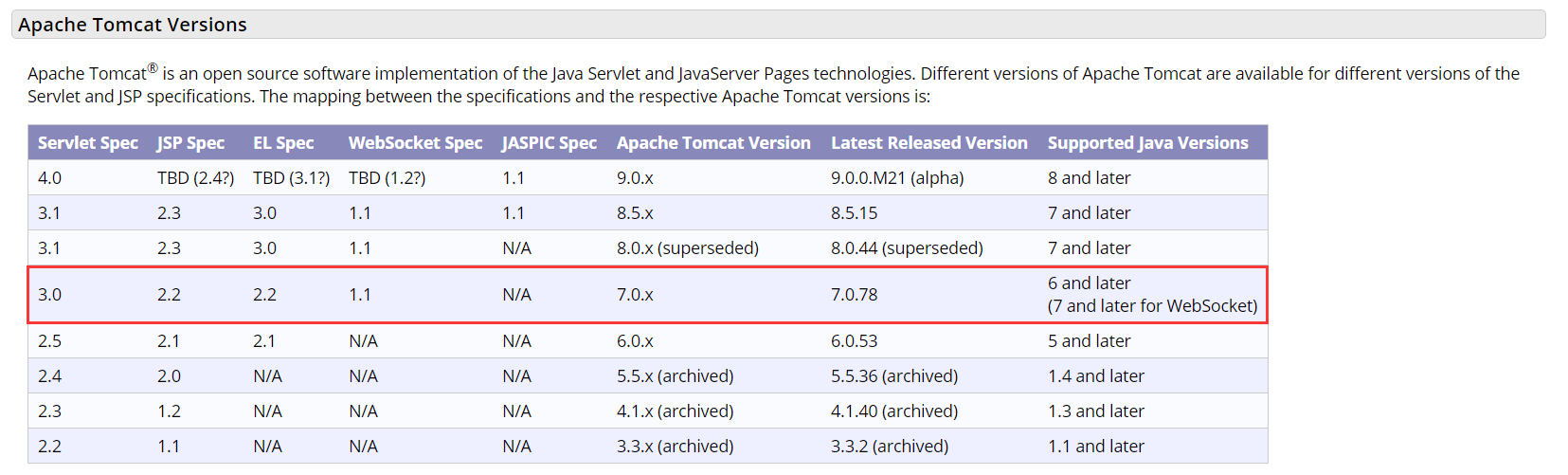Click the WebSocket Spec column header
This screenshot has width=1568, height=475.
(415, 143)
